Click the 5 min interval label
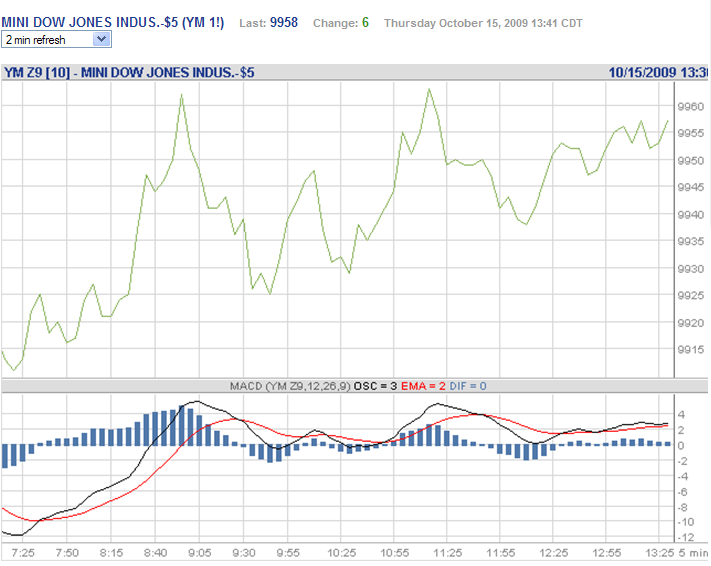Screen dimensions: 711x566 (693, 553)
